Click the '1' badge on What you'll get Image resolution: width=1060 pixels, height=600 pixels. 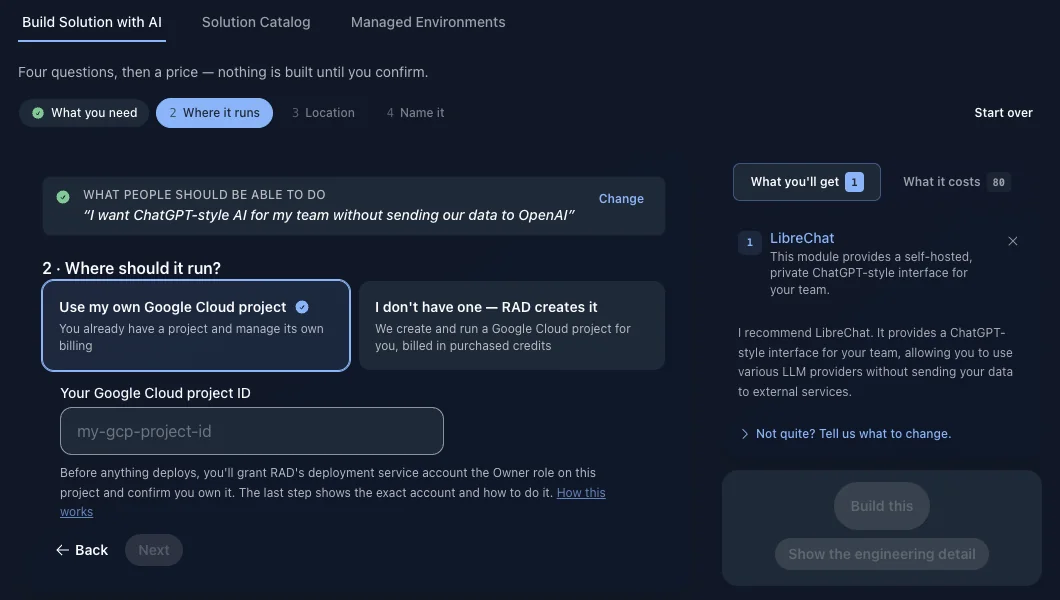coord(854,182)
